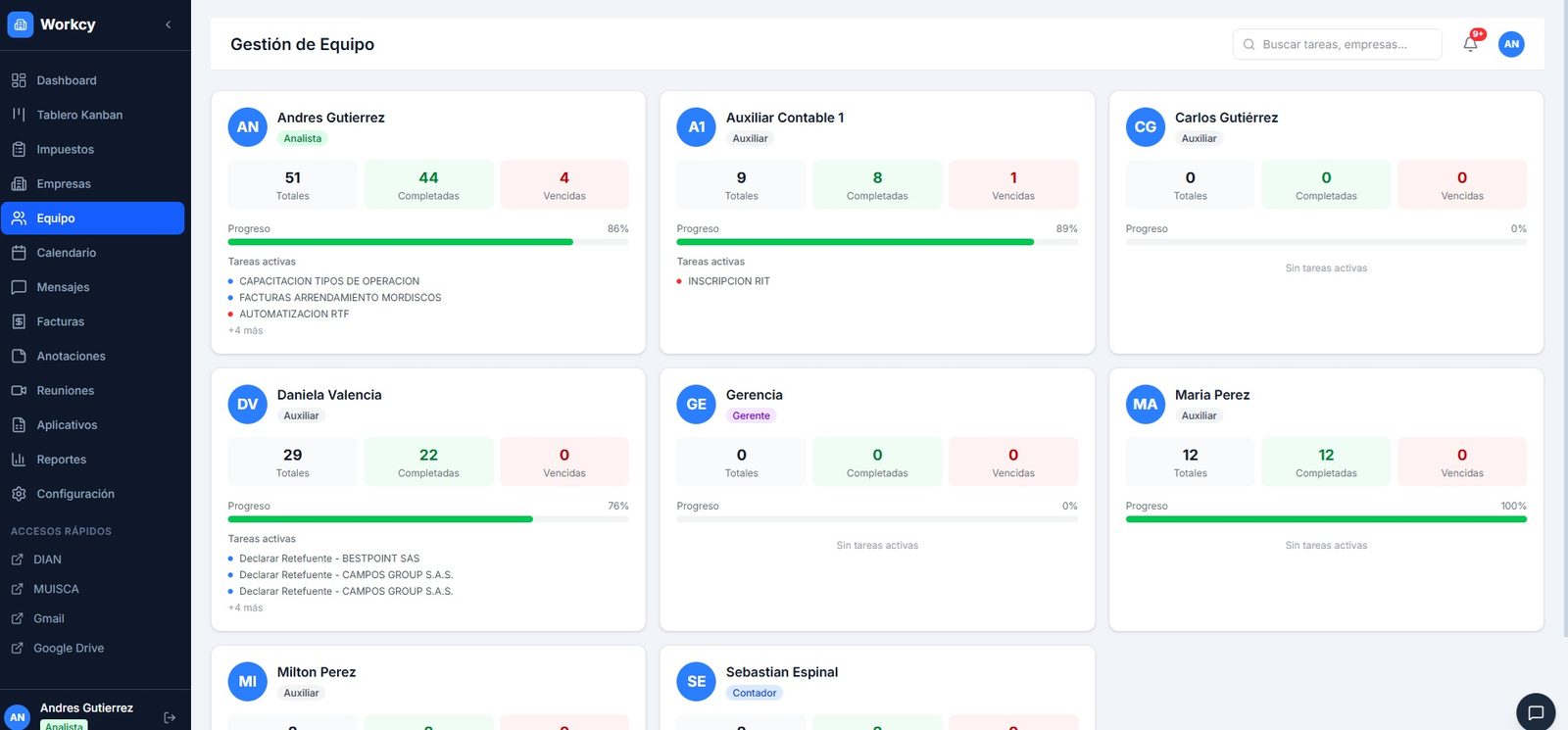Click Daniela Valencia's 22 Completadas stat
The height and width of the screenshot is (730, 1568).
428,462
